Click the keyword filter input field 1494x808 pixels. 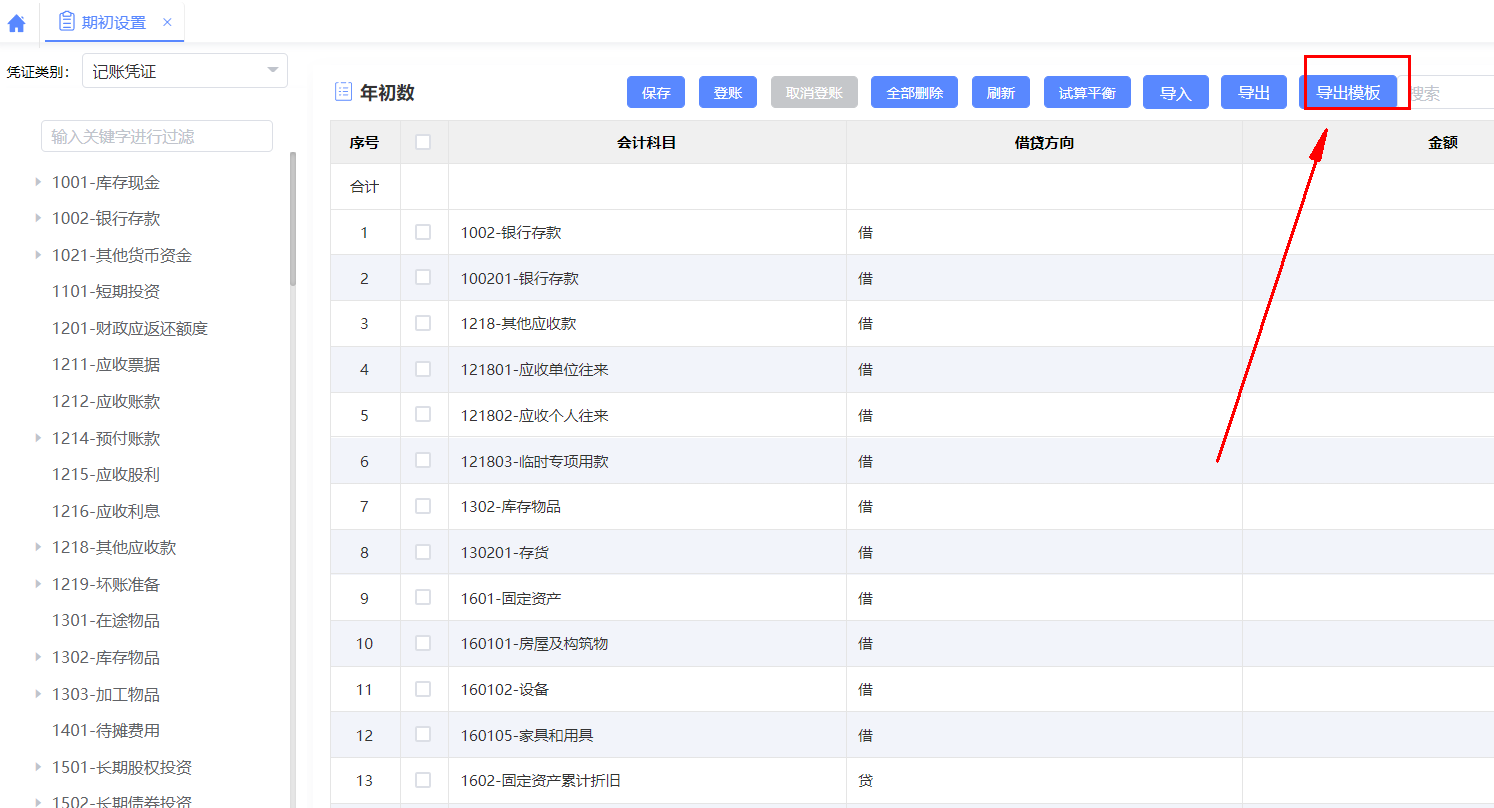pos(157,137)
